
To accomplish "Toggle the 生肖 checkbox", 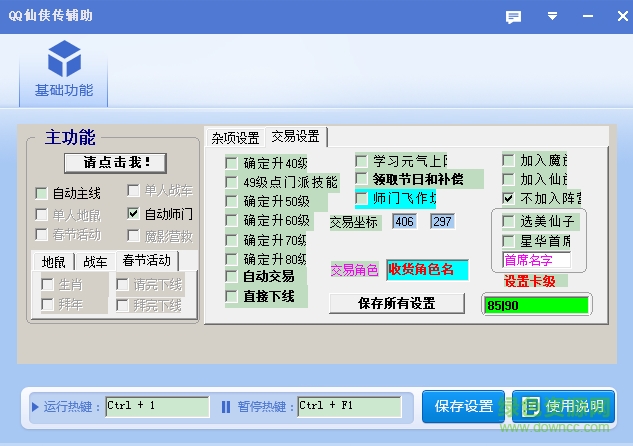I will [x=47, y=285].
